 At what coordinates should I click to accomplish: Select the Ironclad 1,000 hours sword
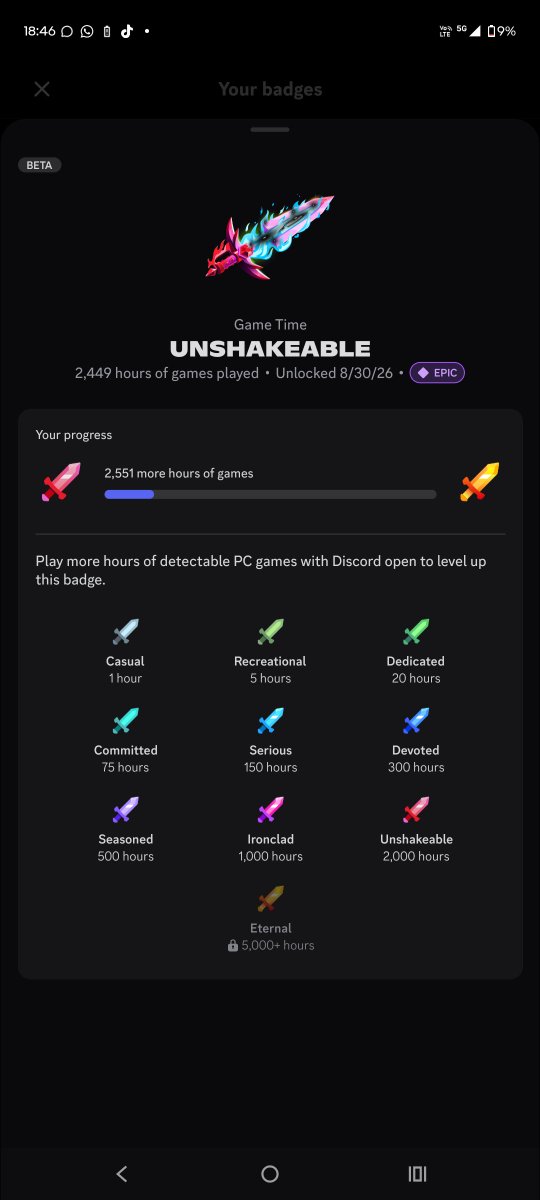pos(270,810)
